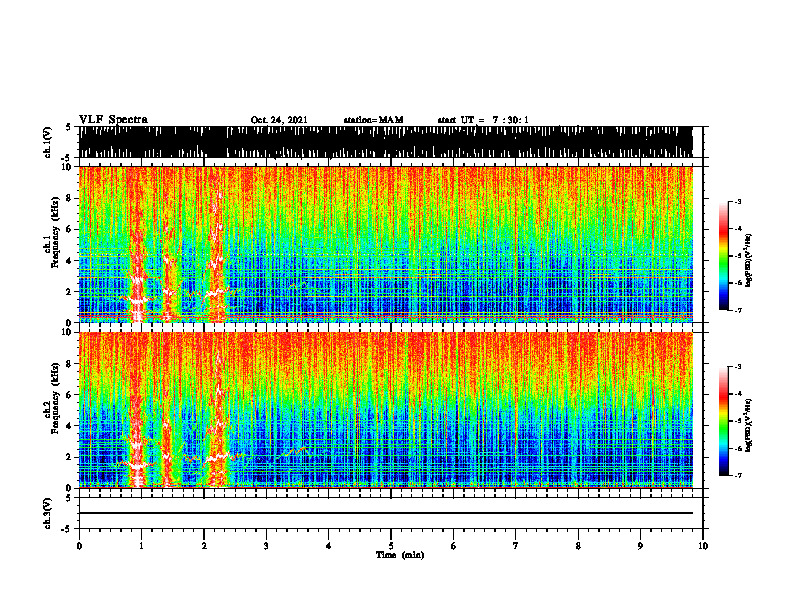792x612 pixels.
Task: Click time axis tick label "9"
Action: pyautogui.click(x=640, y=546)
